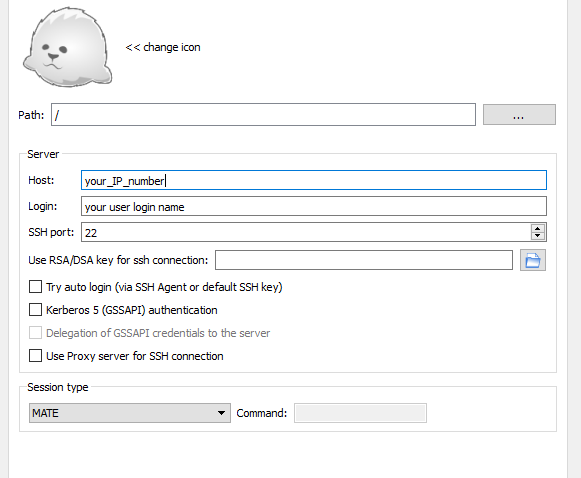Click the Command text field
Image resolution: width=581 pixels, height=478 pixels.
pos(360,413)
